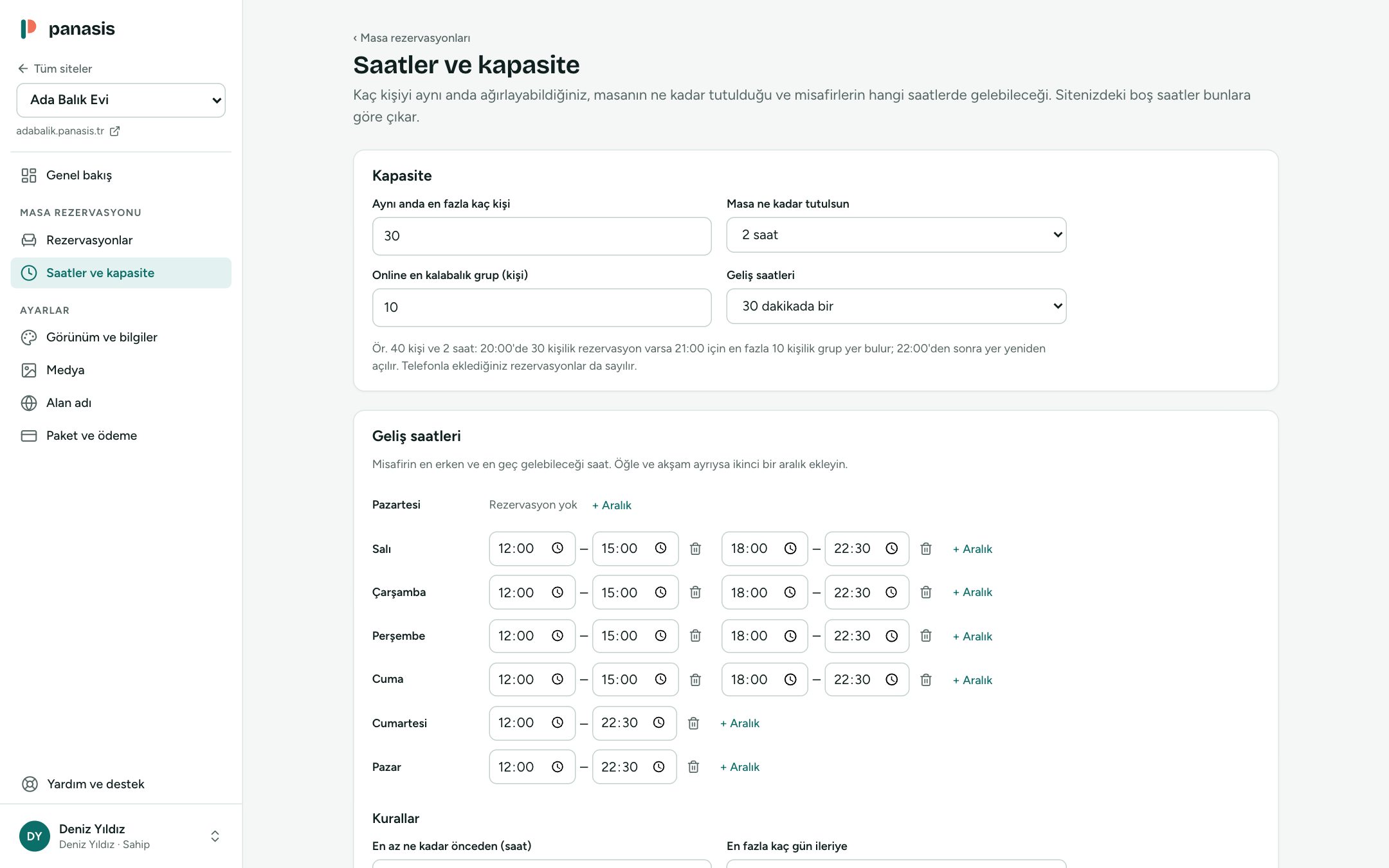The image size is (1389, 868).
Task: Add an interval for Cumartesi
Action: click(x=740, y=723)
